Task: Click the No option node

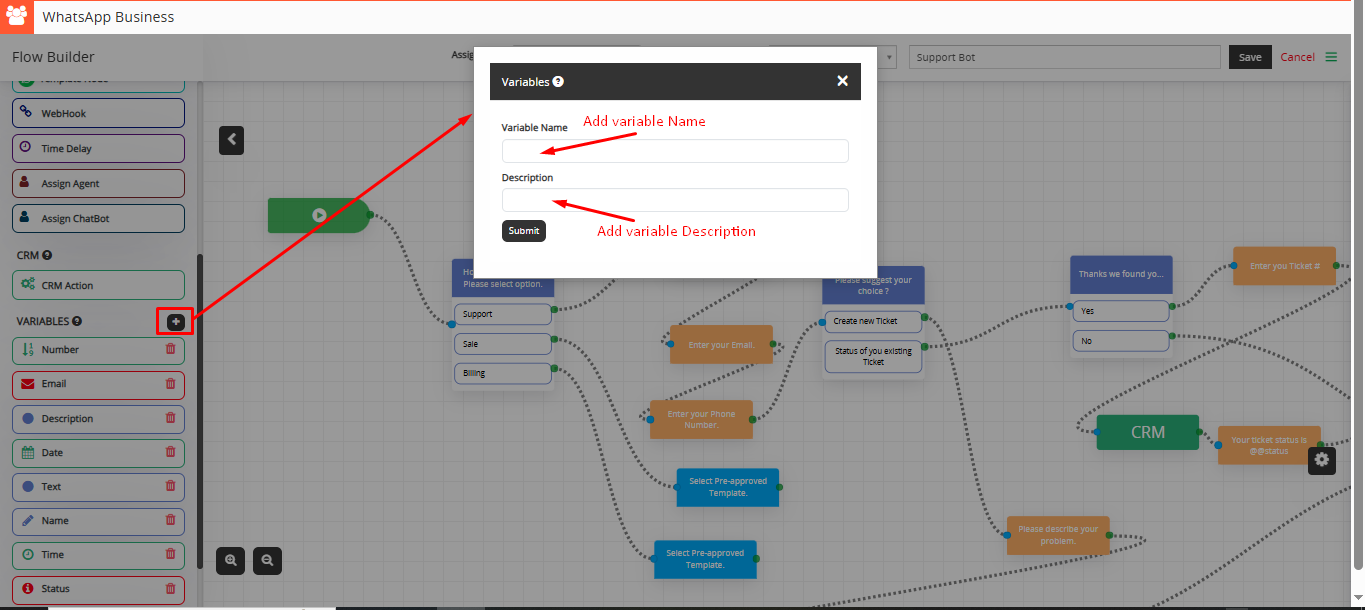Action: [x=1120, y=341]
